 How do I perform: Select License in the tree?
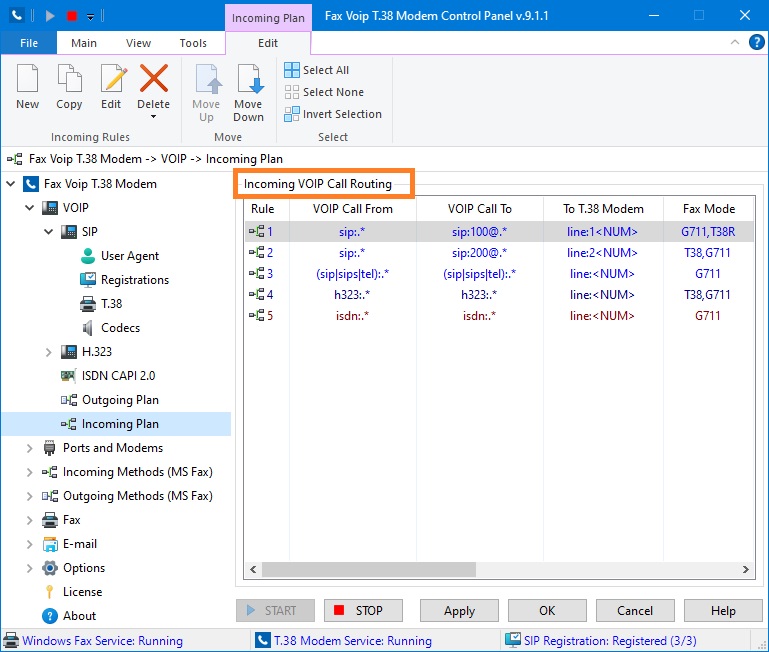pyautogui.click(x=82, y=592)
